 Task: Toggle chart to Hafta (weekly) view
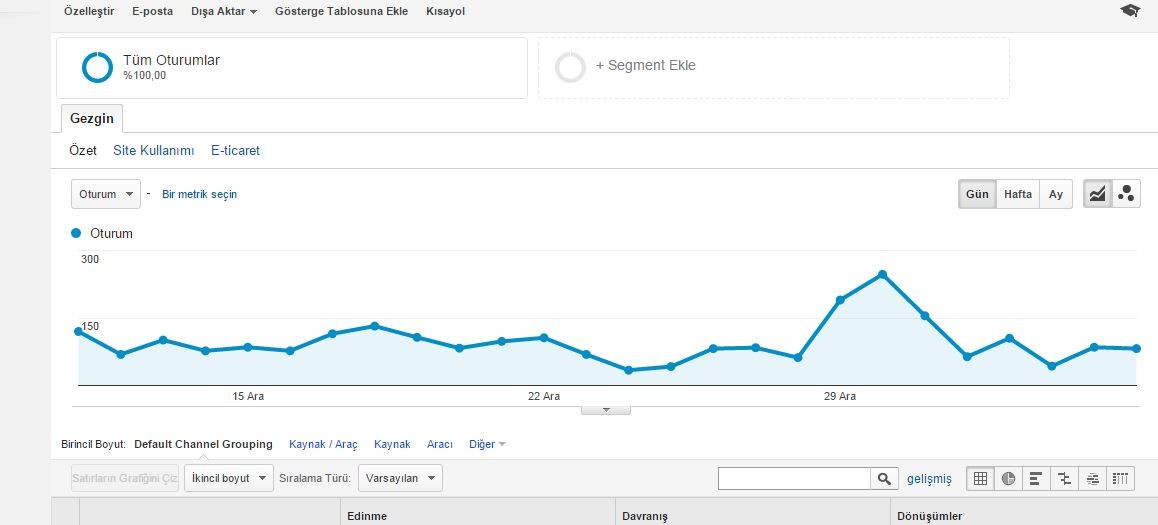tap(1018, 194)
